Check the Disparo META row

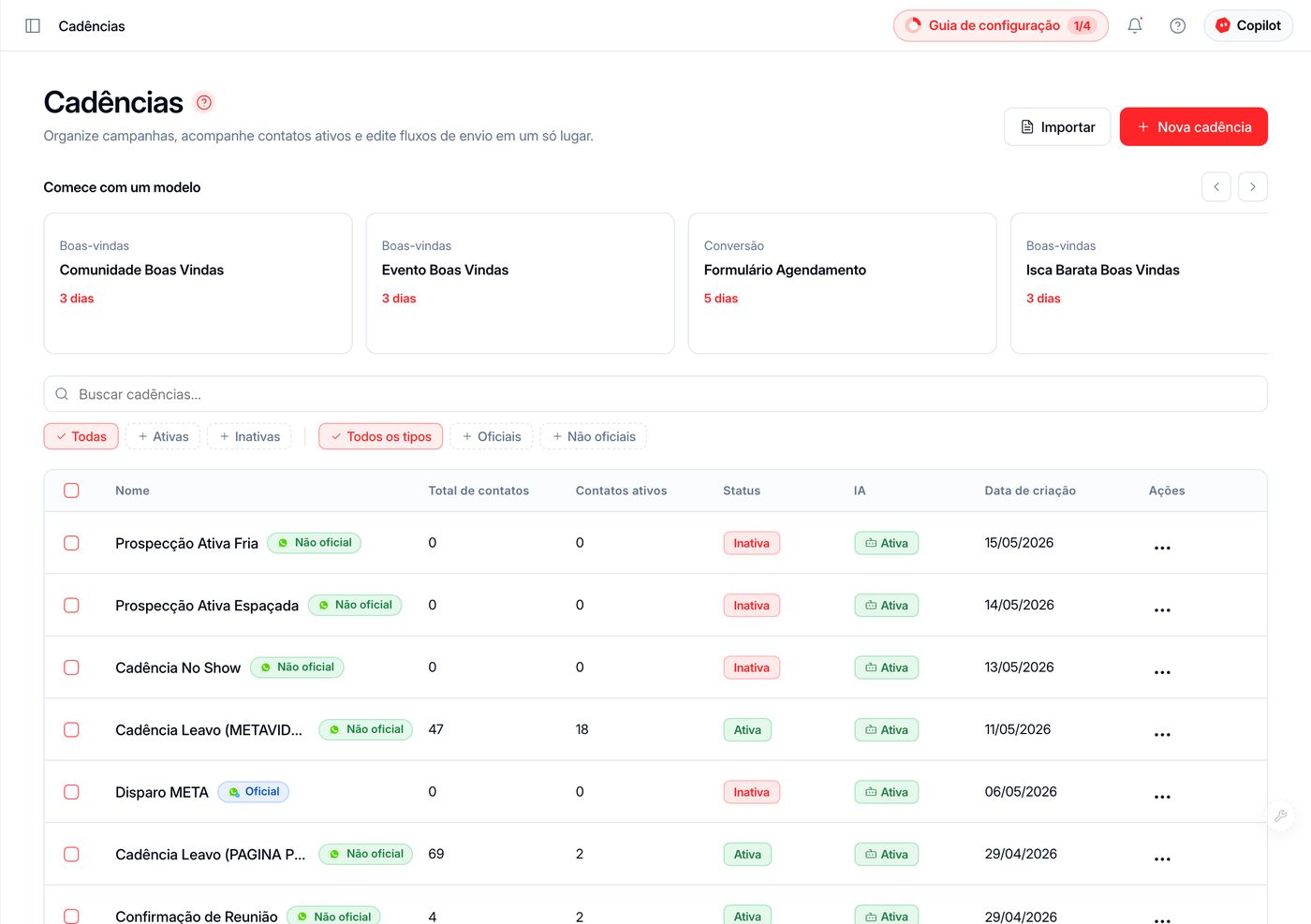[x=71, y=792]
